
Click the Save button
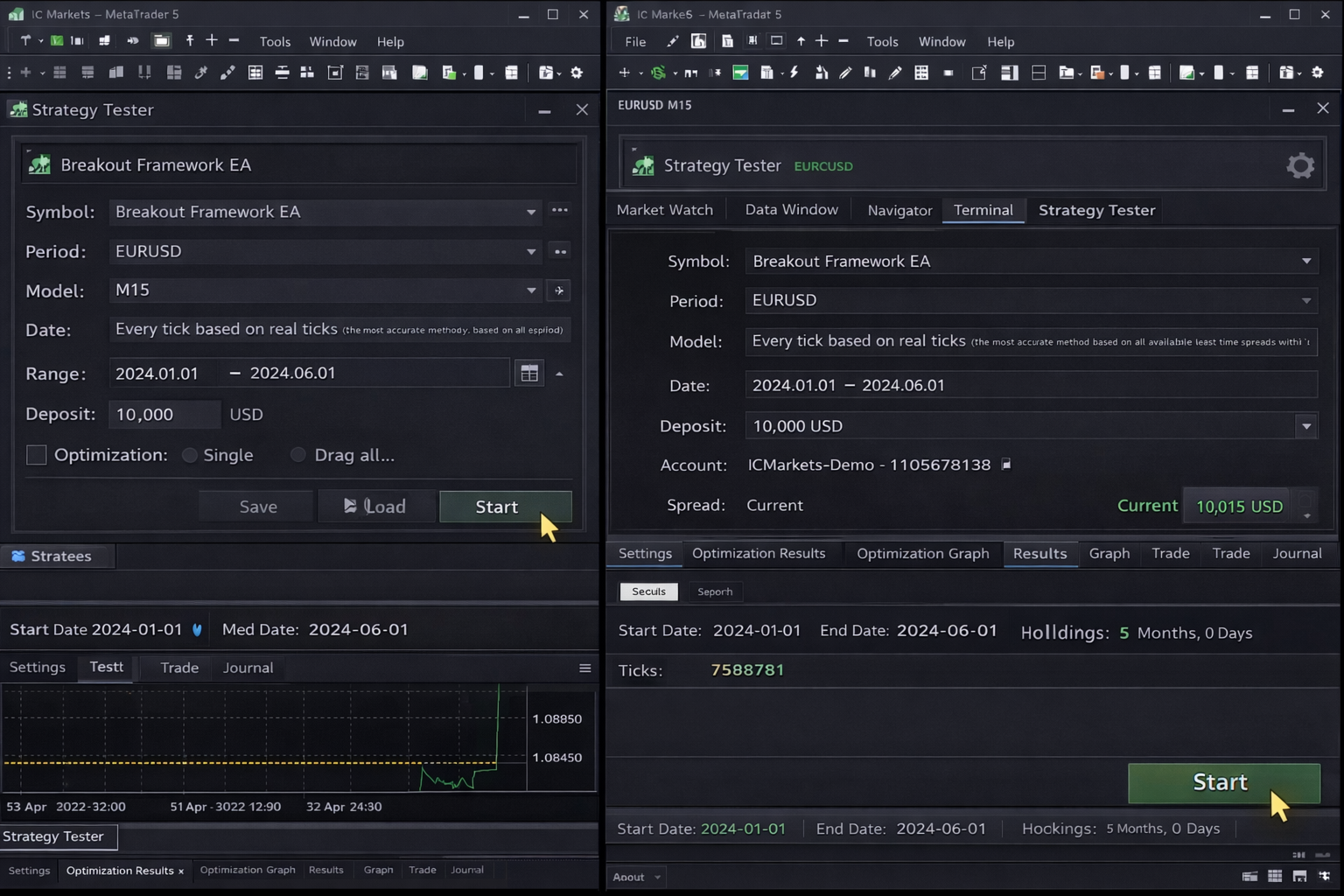coord(258,507)
